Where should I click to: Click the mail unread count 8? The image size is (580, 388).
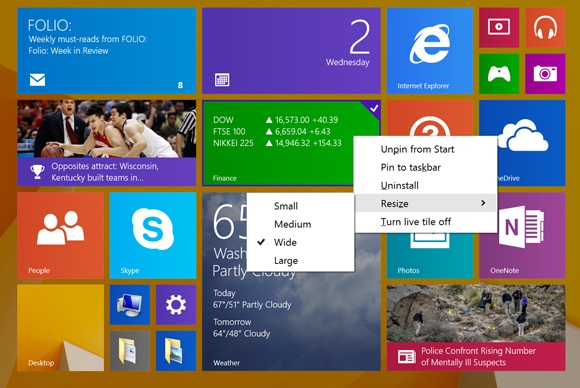[180, 85]
